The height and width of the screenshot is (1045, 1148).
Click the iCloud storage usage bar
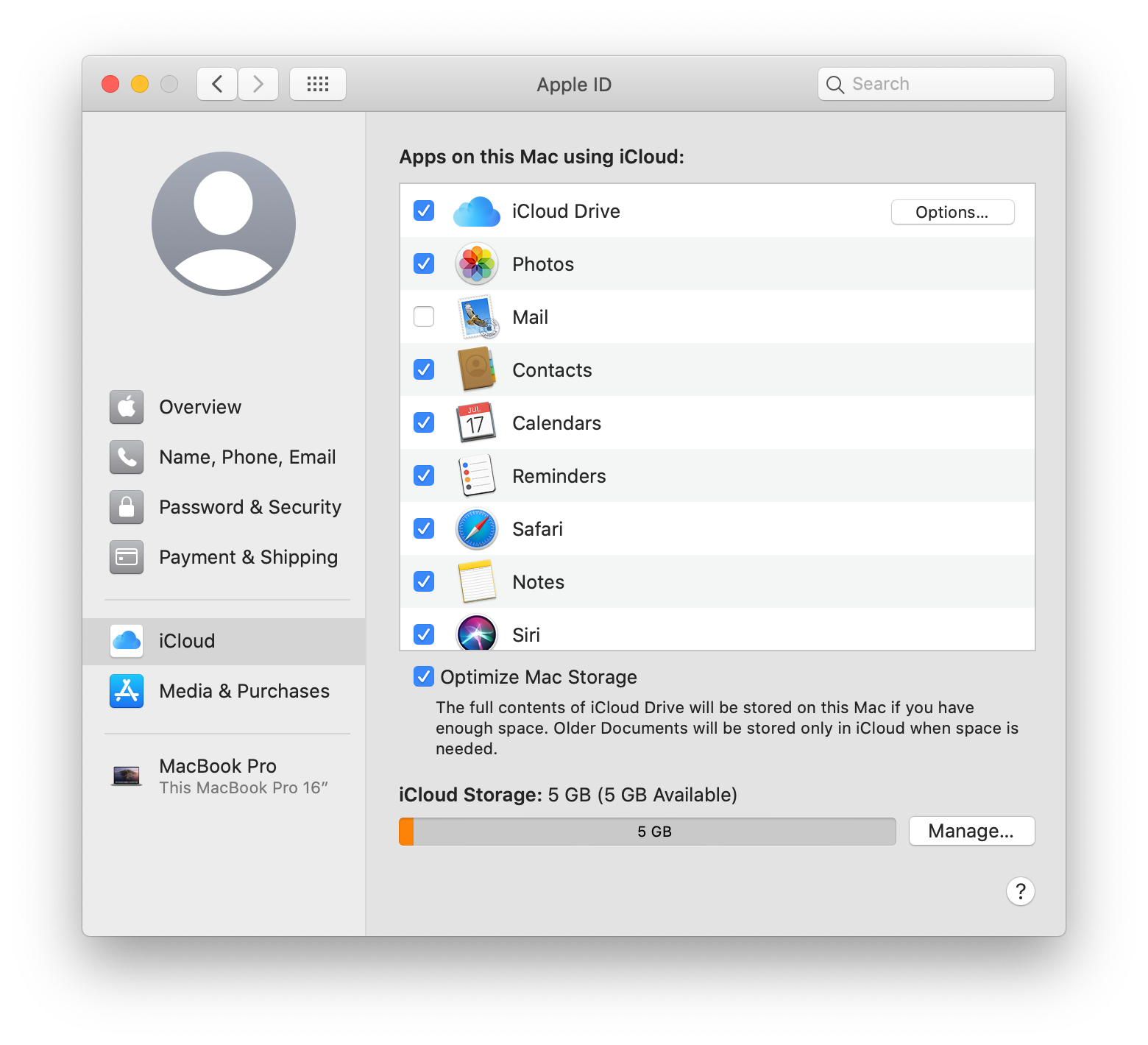point(648,832)
